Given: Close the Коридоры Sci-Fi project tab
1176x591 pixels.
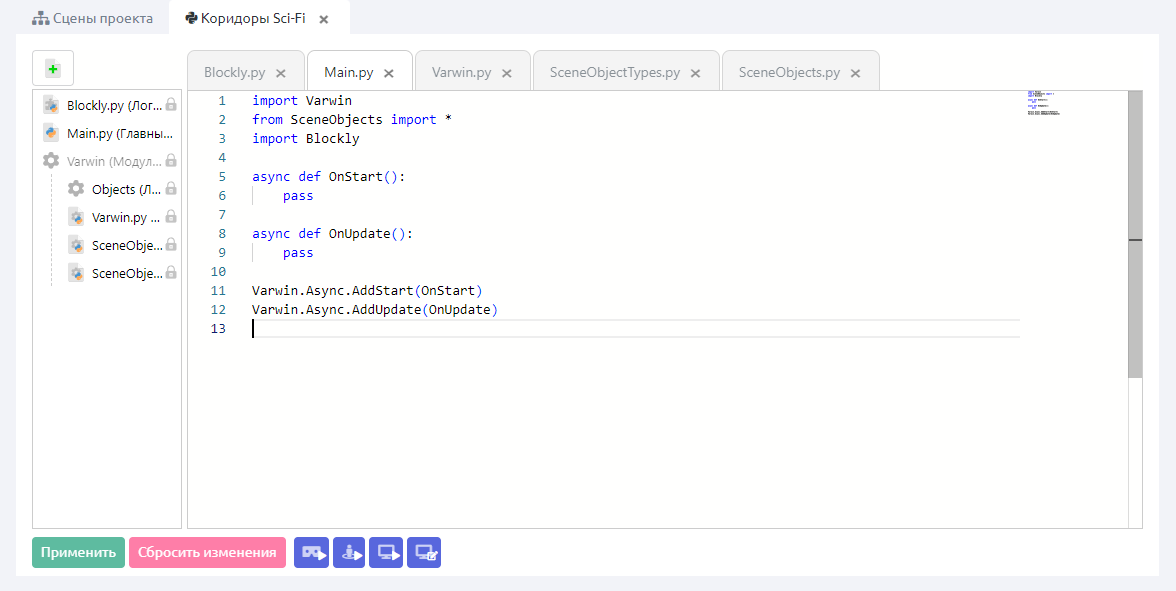Looking at the screenshot, I should [x=323, y=19].
